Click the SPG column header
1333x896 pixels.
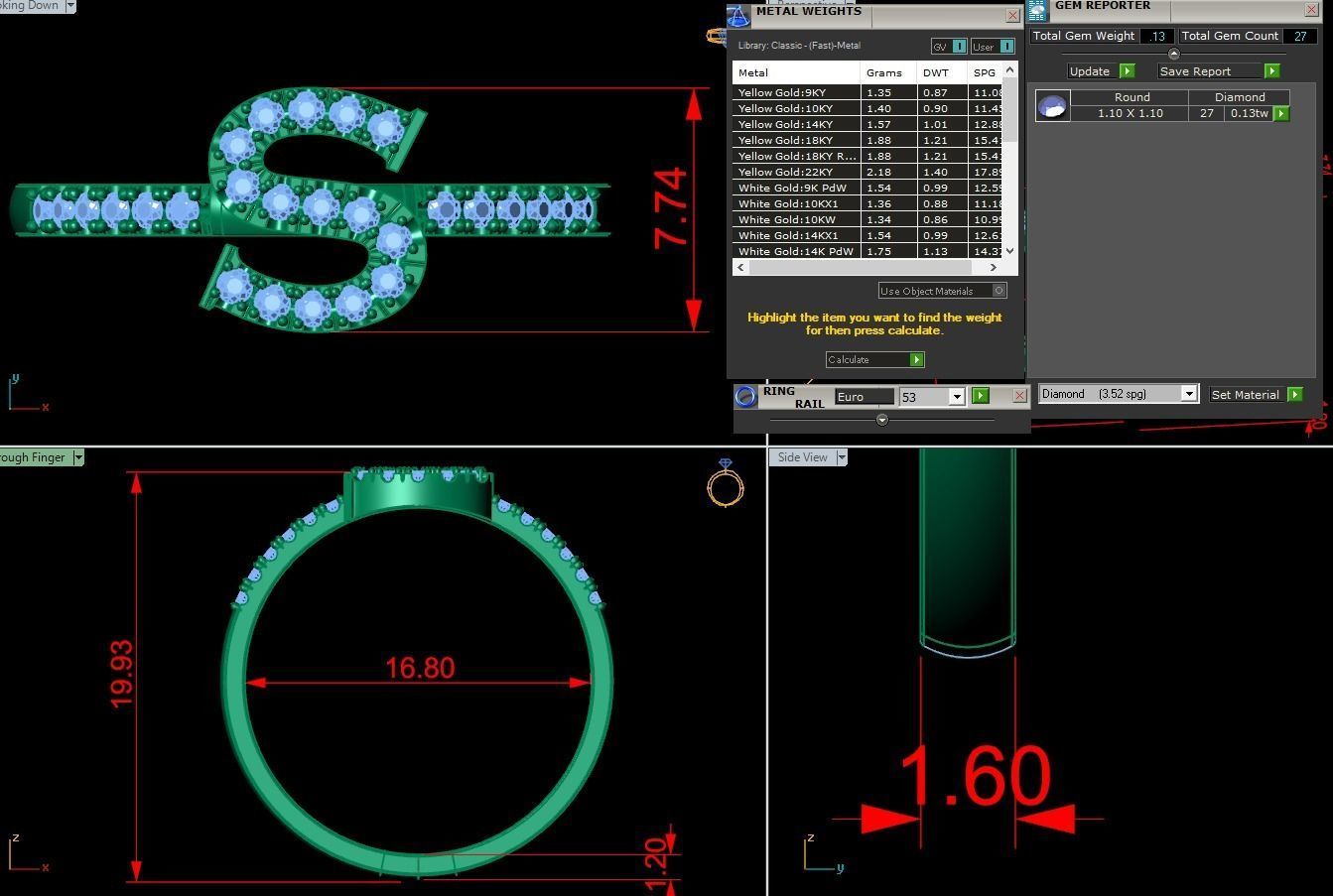pyautogui.click(x=985, y=72)
